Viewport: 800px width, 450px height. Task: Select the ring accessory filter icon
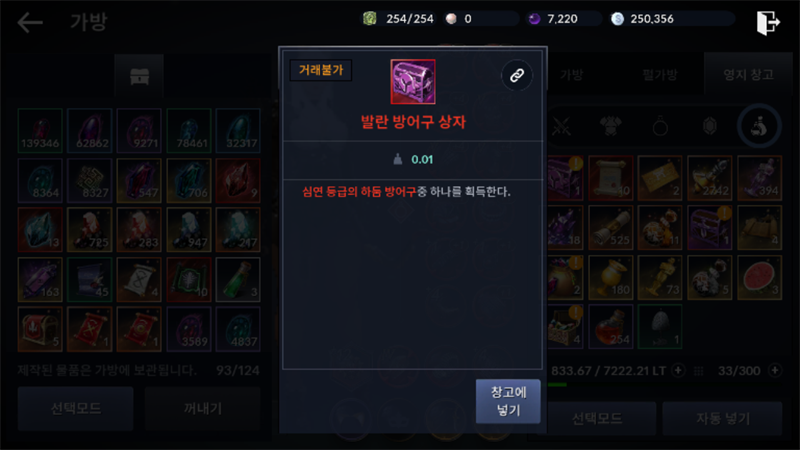[x=660, y=126]
